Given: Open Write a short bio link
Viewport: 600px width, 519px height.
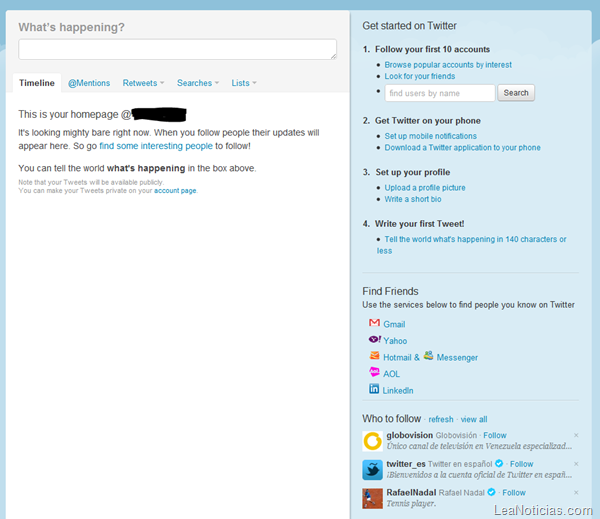Looking at the screenshot, I should (413, 199).
